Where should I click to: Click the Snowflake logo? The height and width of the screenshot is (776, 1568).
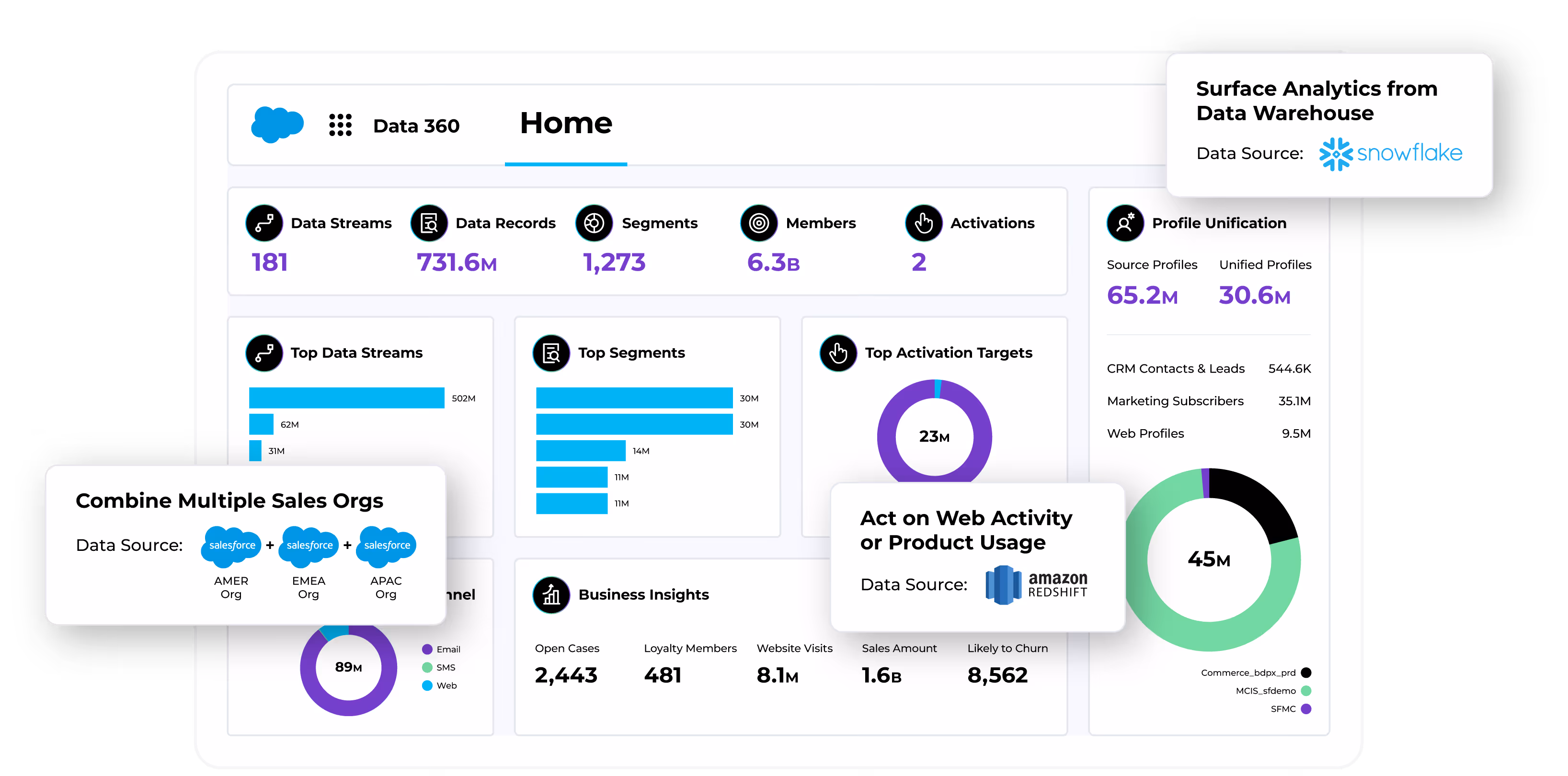(x=1390, y=153)
